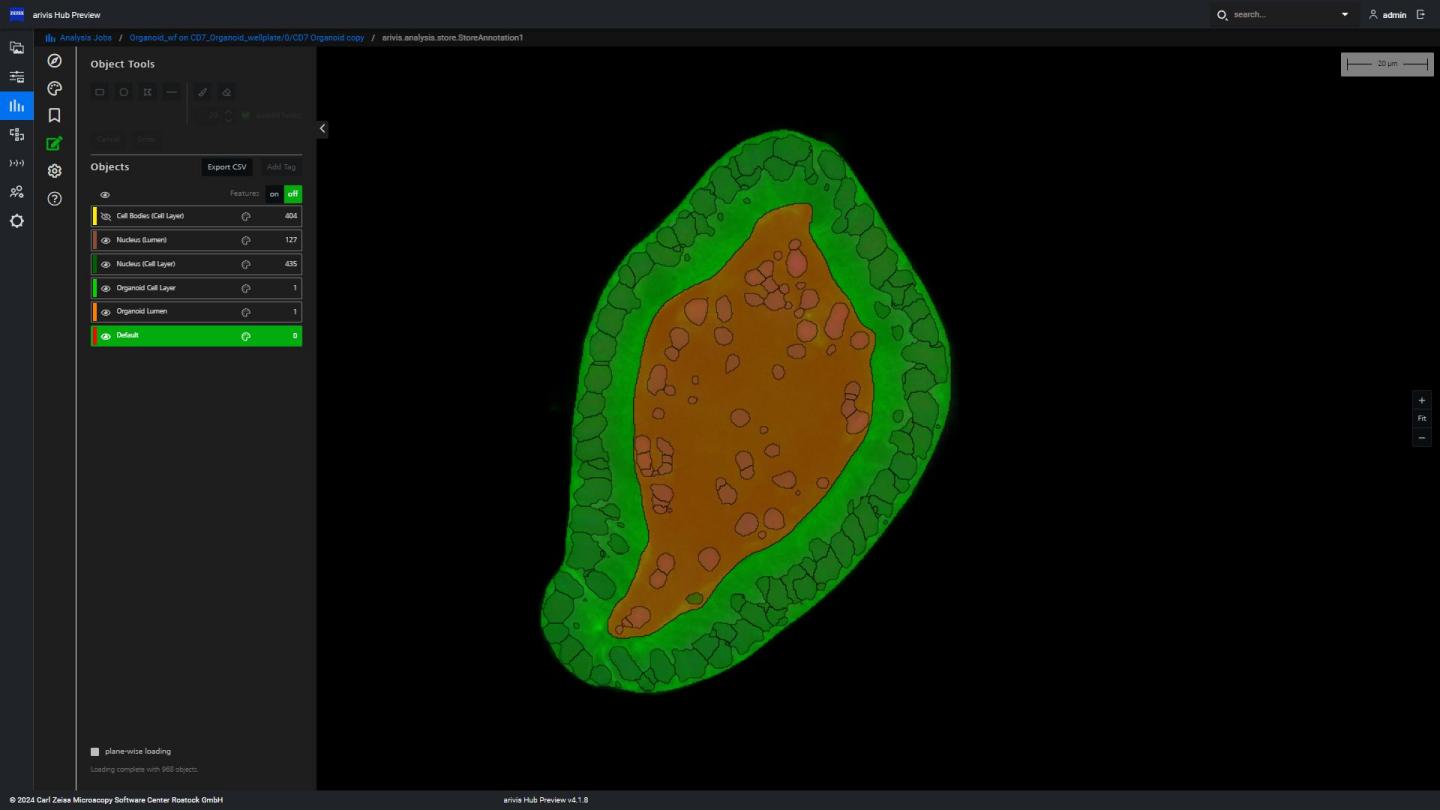Select the eraser tool in Object Tools

tap(226, 92)
